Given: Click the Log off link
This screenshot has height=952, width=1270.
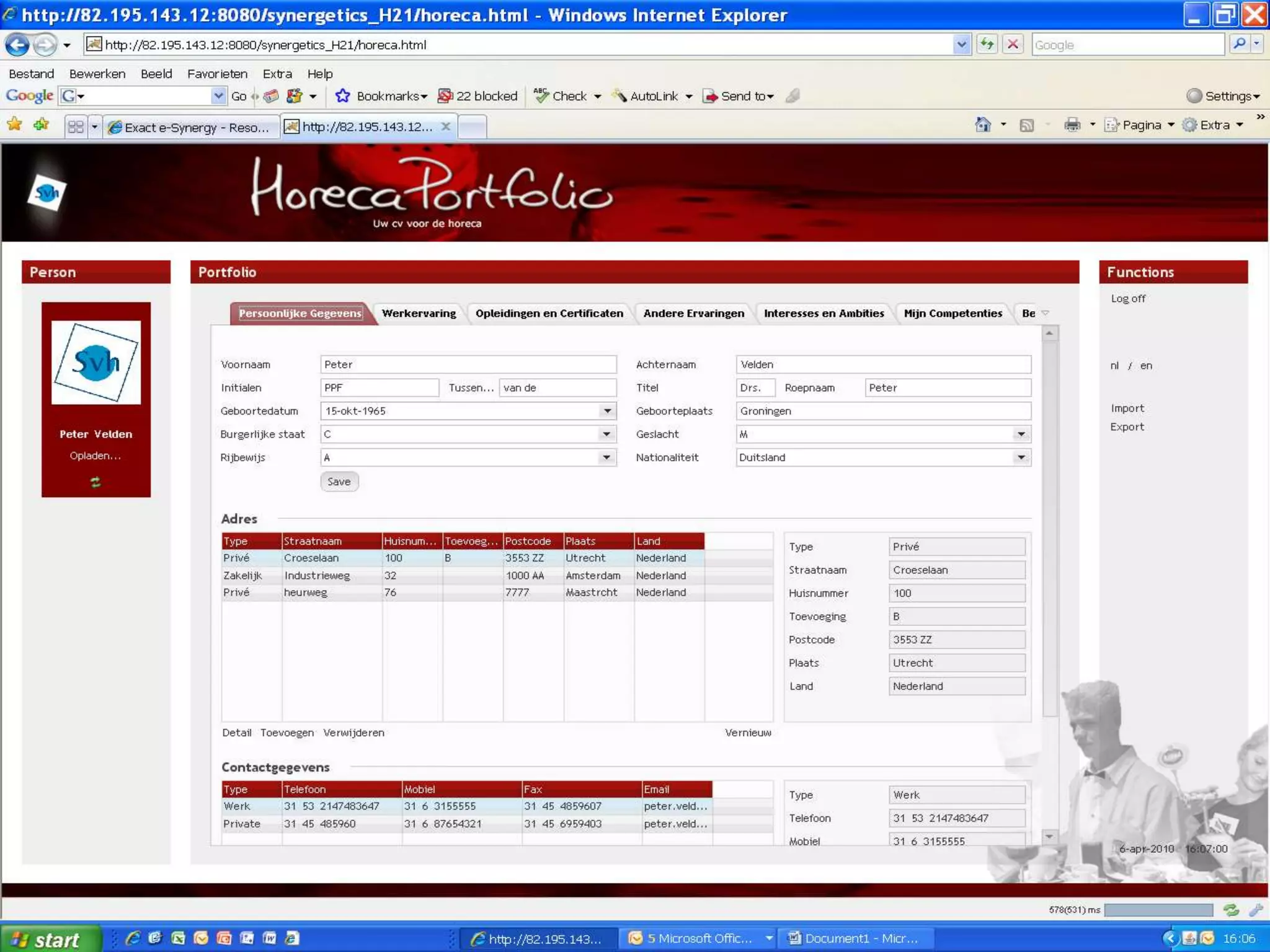Looking at the screenshot, I should click(x=1127, y=299).
